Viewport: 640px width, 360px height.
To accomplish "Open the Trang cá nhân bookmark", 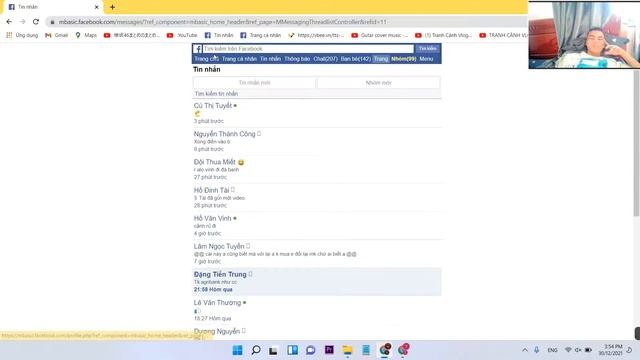I will [260, 36].
